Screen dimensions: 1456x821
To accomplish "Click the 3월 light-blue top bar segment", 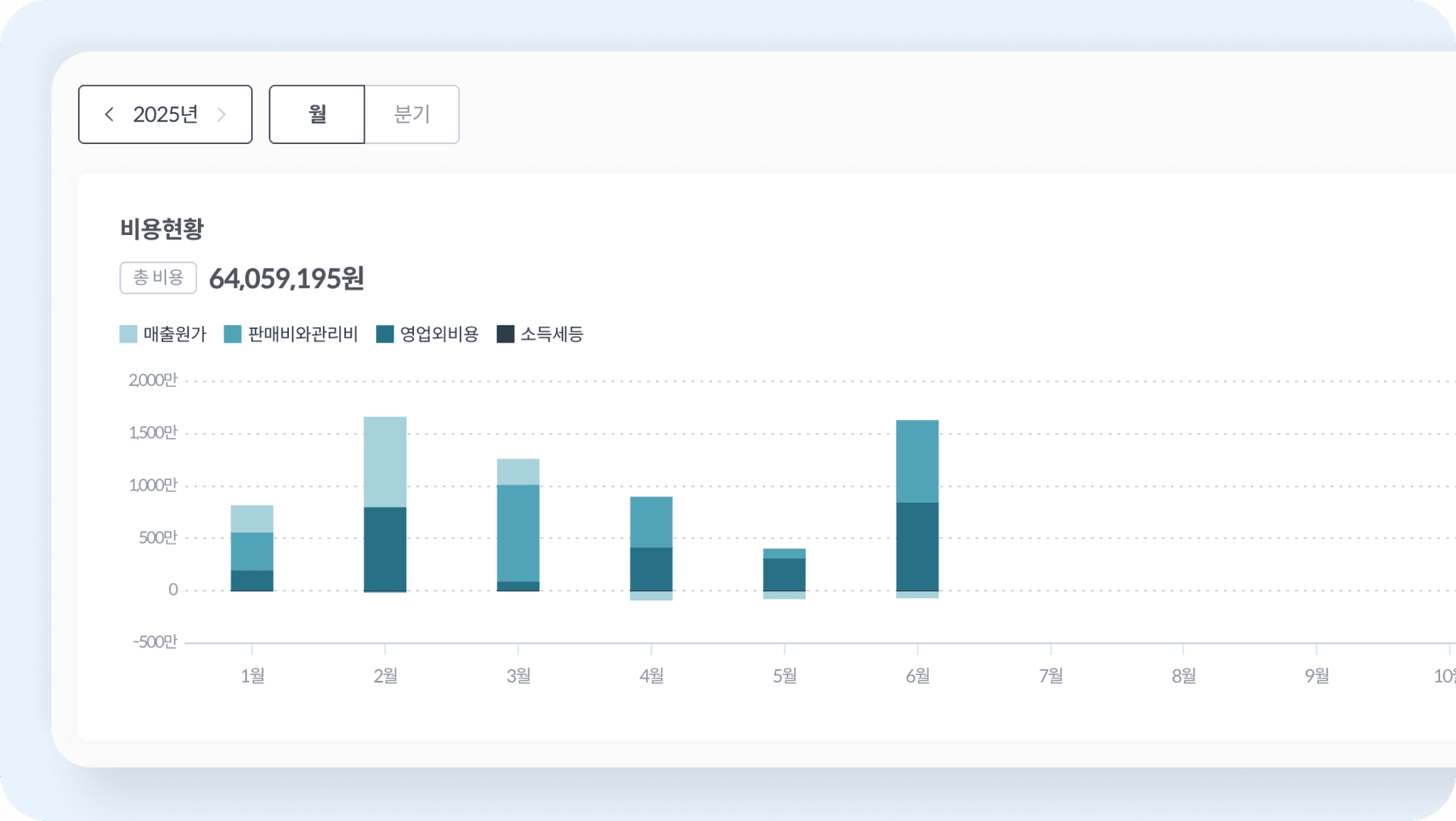I will [518, 472].
